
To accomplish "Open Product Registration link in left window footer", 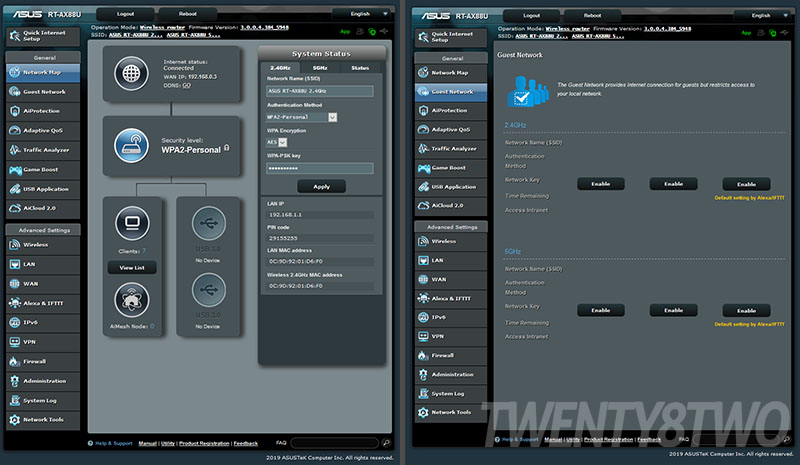I will click(204, 443).
